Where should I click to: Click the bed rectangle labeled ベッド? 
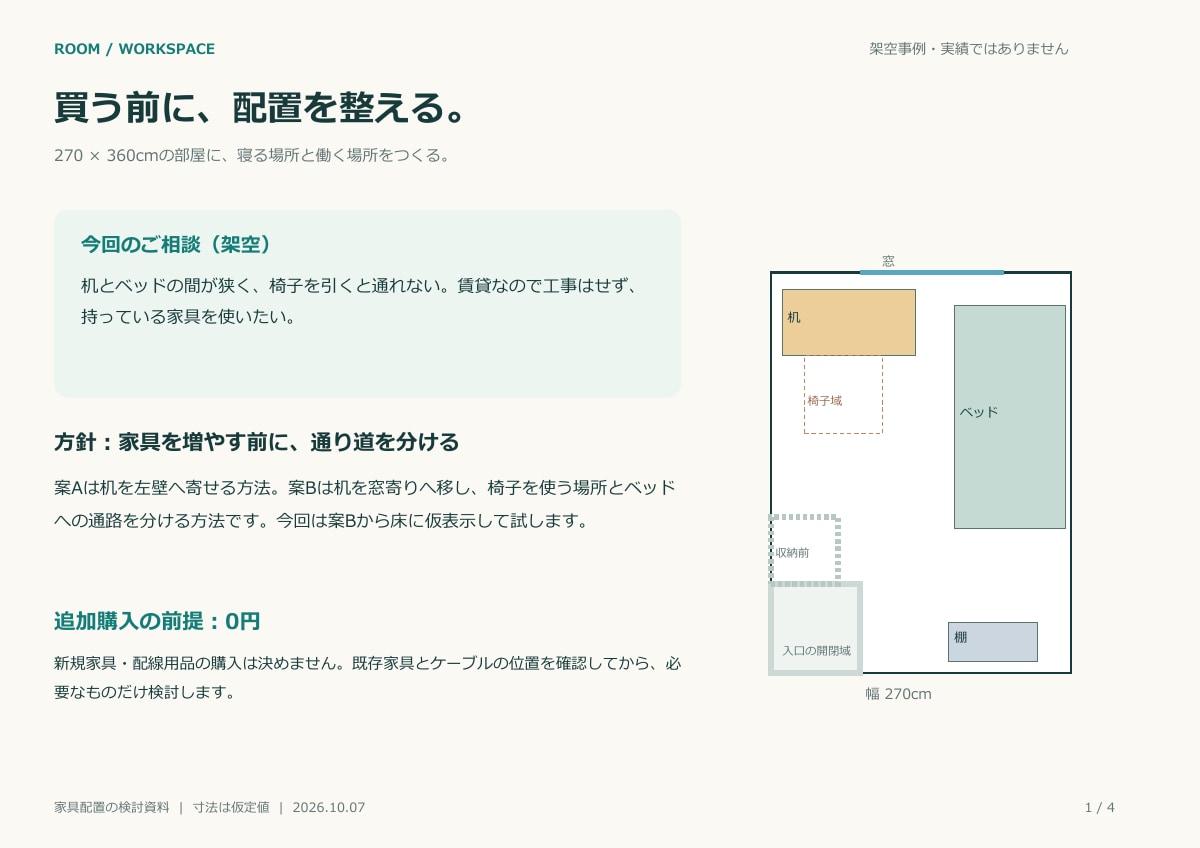1010,417
